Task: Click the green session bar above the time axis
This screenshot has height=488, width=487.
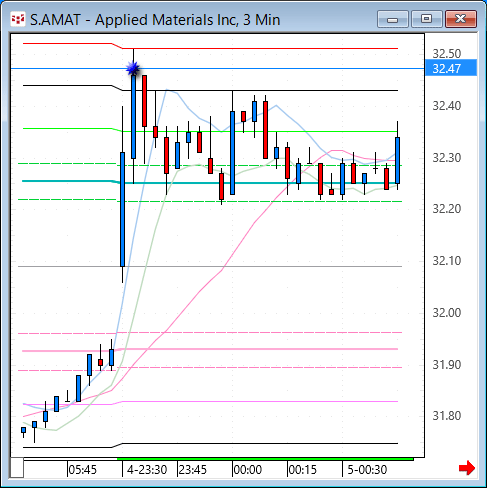Action: point(265,459)
